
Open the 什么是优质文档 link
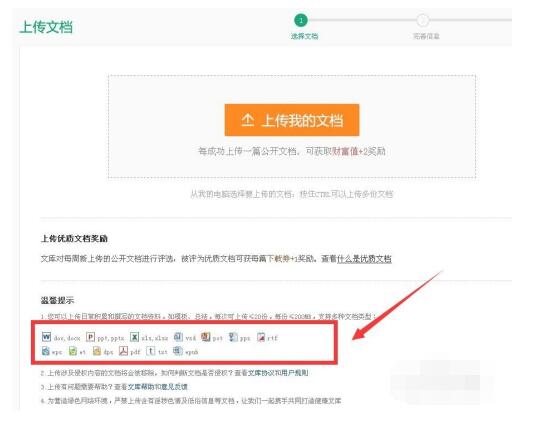click(x=364, y=259)
